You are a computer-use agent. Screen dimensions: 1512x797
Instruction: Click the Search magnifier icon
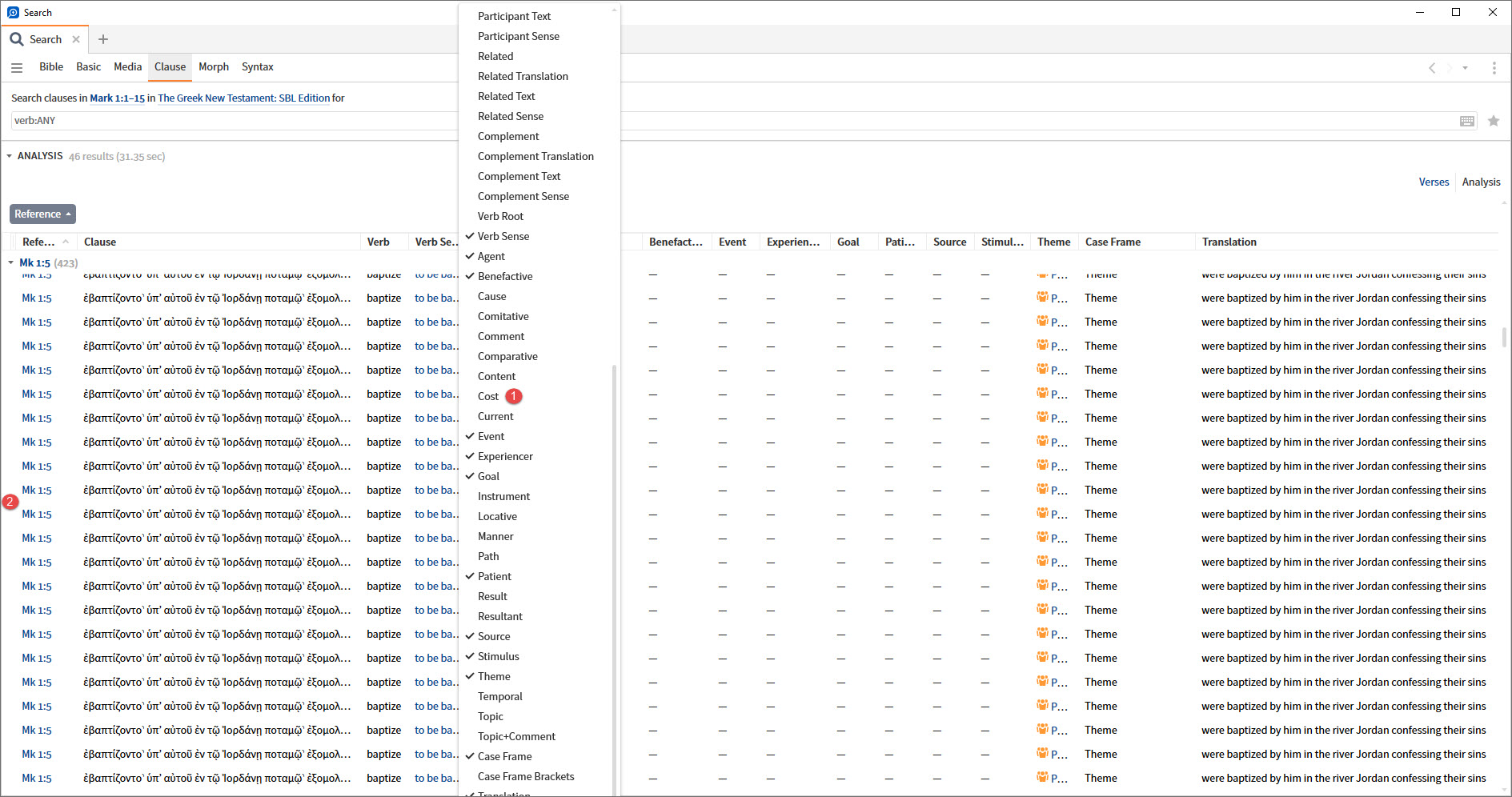16,39
